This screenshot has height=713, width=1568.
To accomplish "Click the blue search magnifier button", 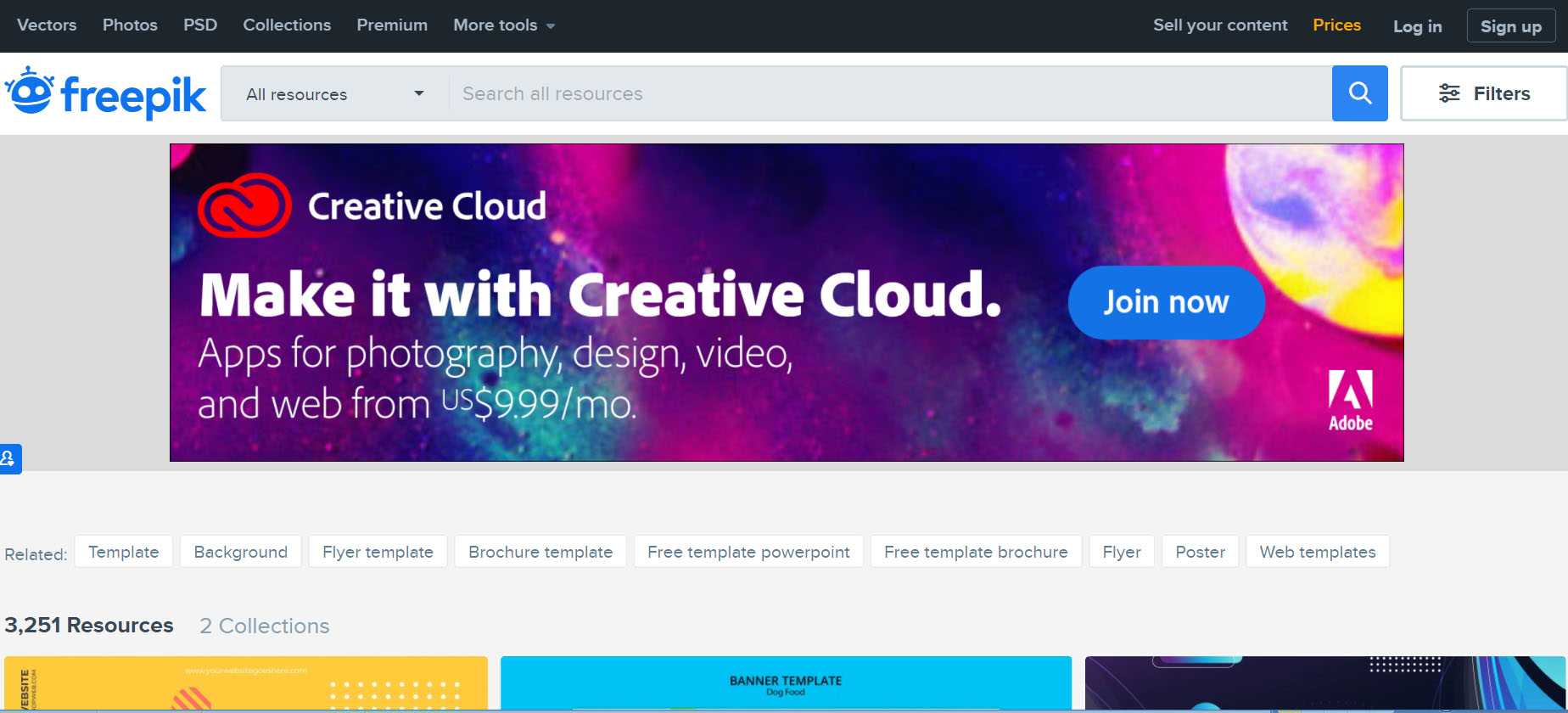I will [1359, 93].
